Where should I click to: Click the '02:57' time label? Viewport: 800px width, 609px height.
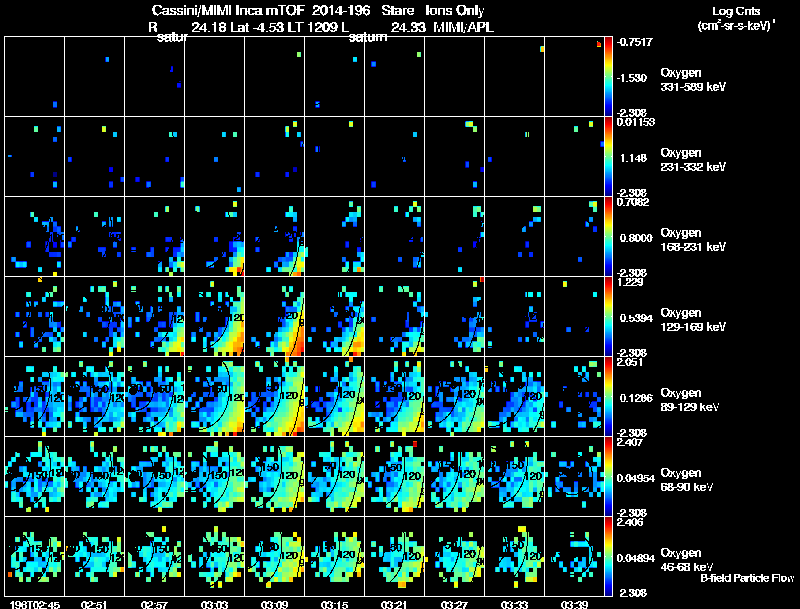pos(155,605)
